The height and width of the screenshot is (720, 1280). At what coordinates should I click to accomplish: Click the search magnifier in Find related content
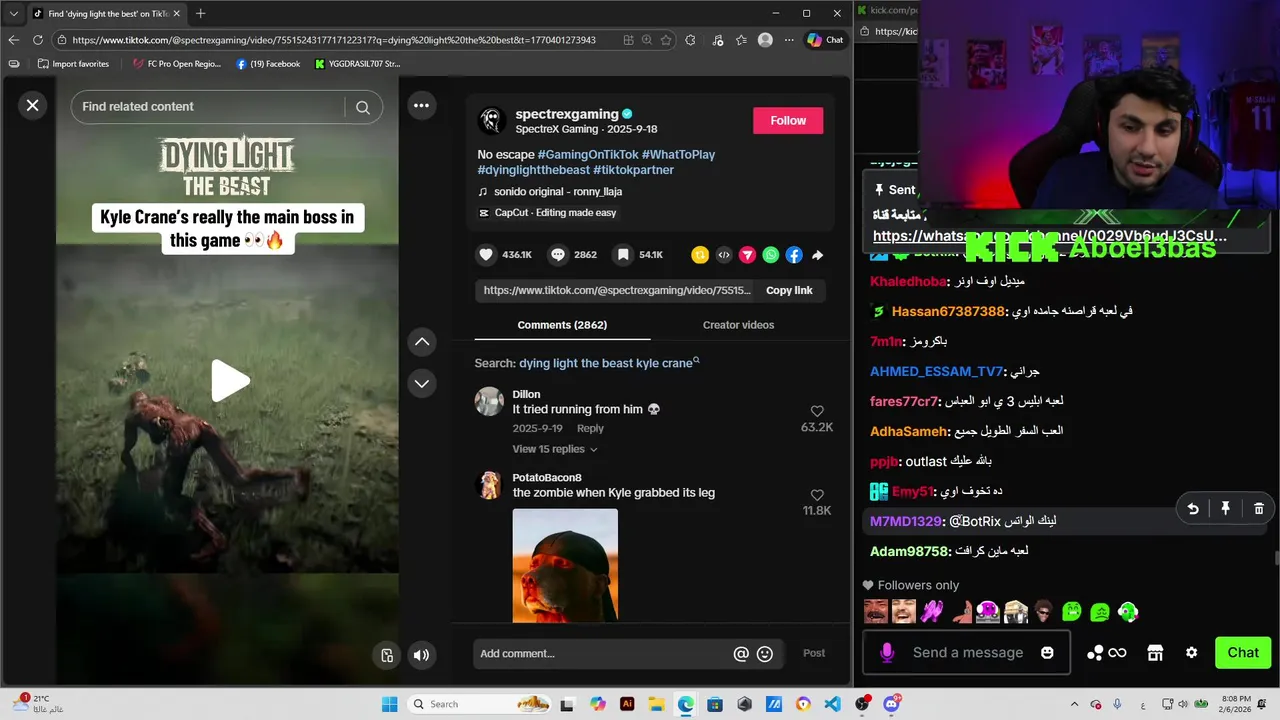point(363,107)
